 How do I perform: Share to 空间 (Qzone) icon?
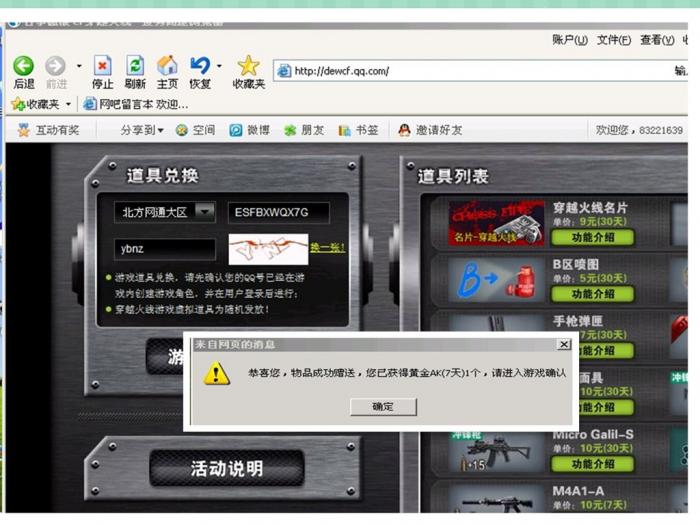[x=182, y=130]
